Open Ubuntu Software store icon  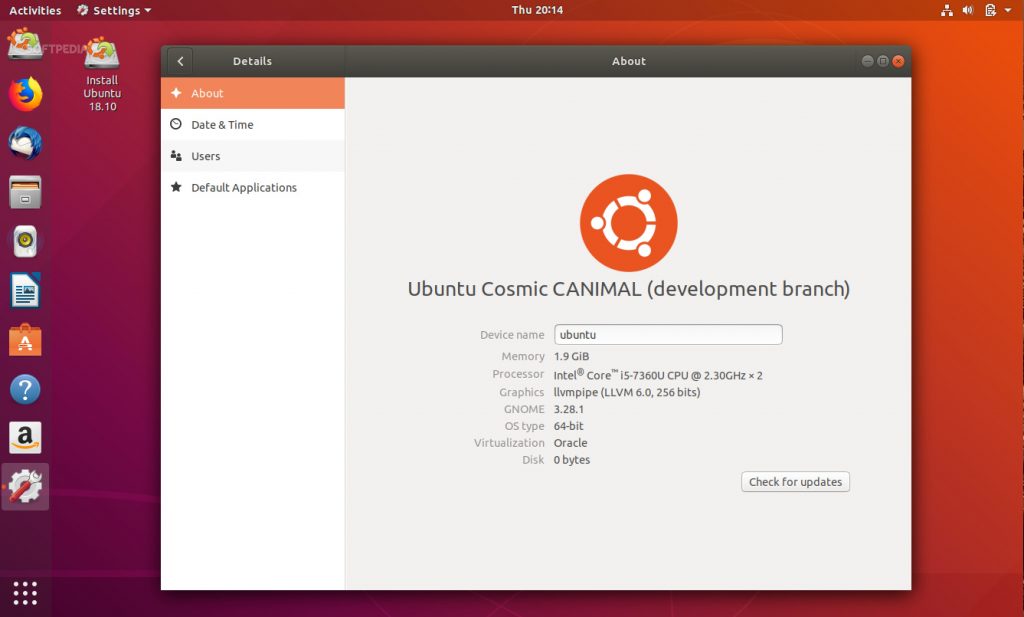pyautogui.click(x=26, y=340)
